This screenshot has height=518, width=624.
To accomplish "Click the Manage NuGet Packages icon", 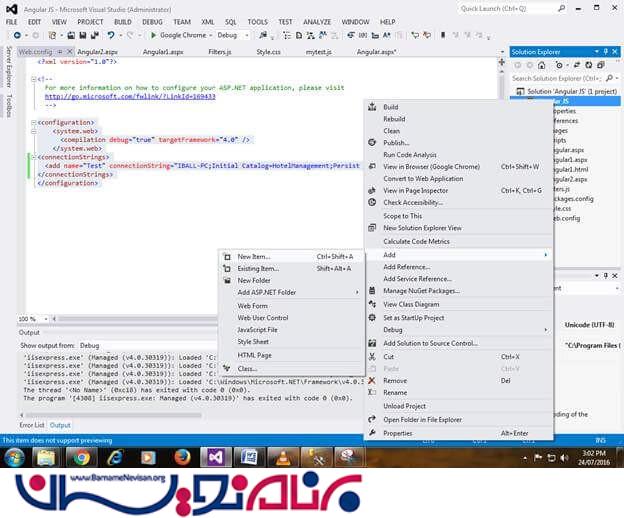I will pos(372,291).
